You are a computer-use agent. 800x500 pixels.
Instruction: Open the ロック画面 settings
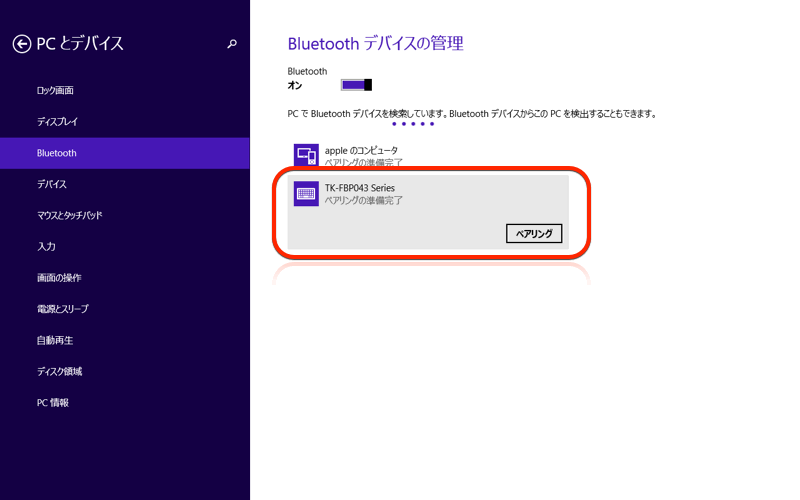click(x=55, y=91)
